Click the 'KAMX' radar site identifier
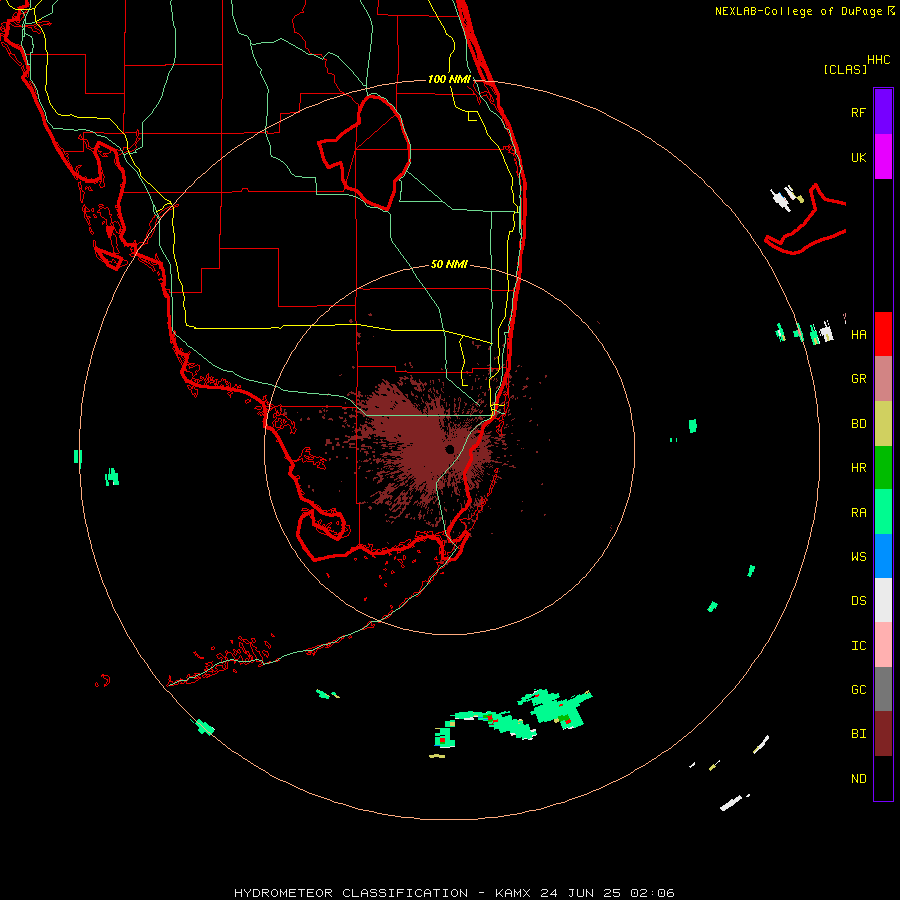The width and height of the screenshot is (900, 900). (x=513, y=893)
